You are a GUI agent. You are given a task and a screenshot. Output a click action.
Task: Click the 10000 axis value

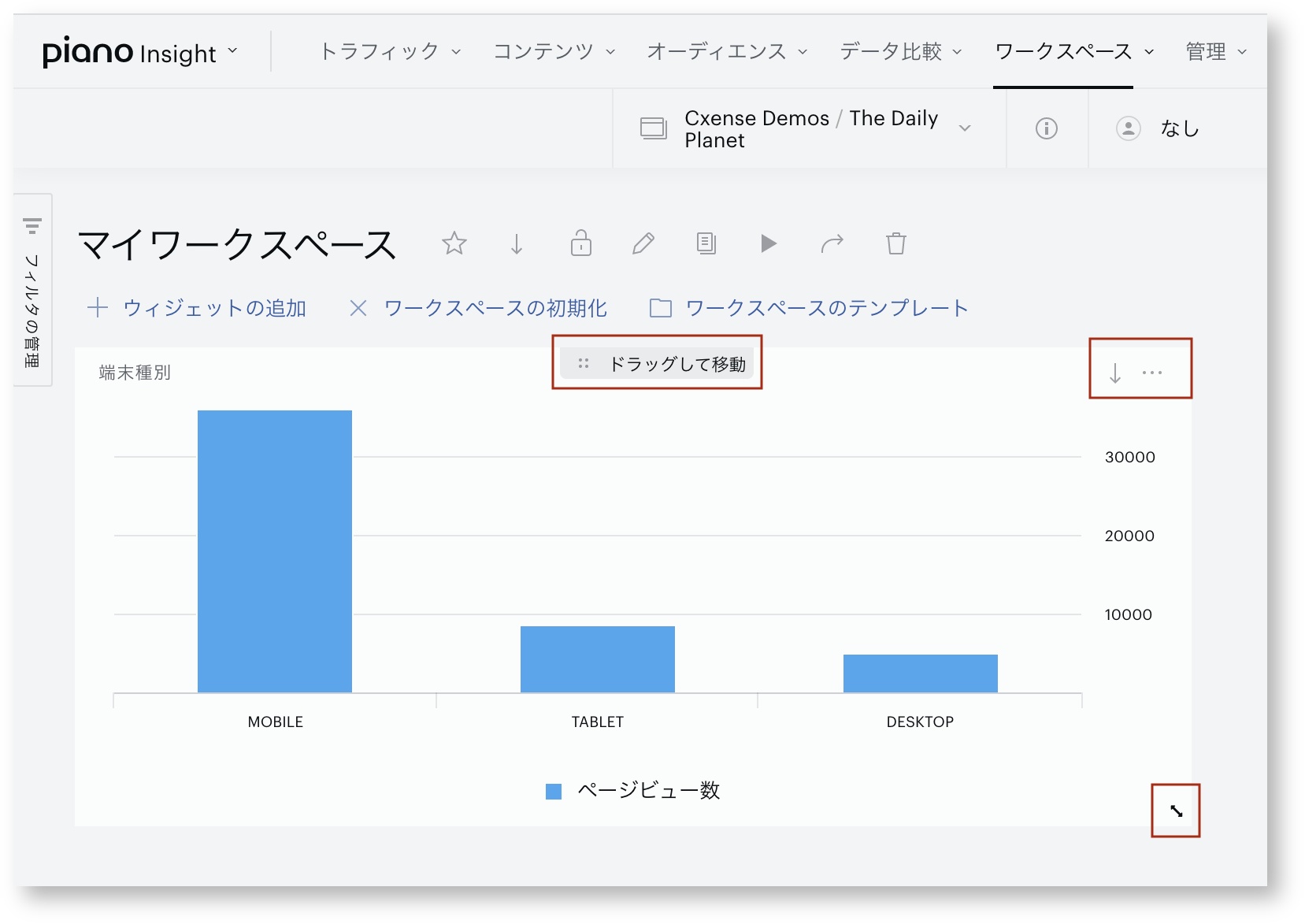pyautogui.click(x=1129, y=614)
